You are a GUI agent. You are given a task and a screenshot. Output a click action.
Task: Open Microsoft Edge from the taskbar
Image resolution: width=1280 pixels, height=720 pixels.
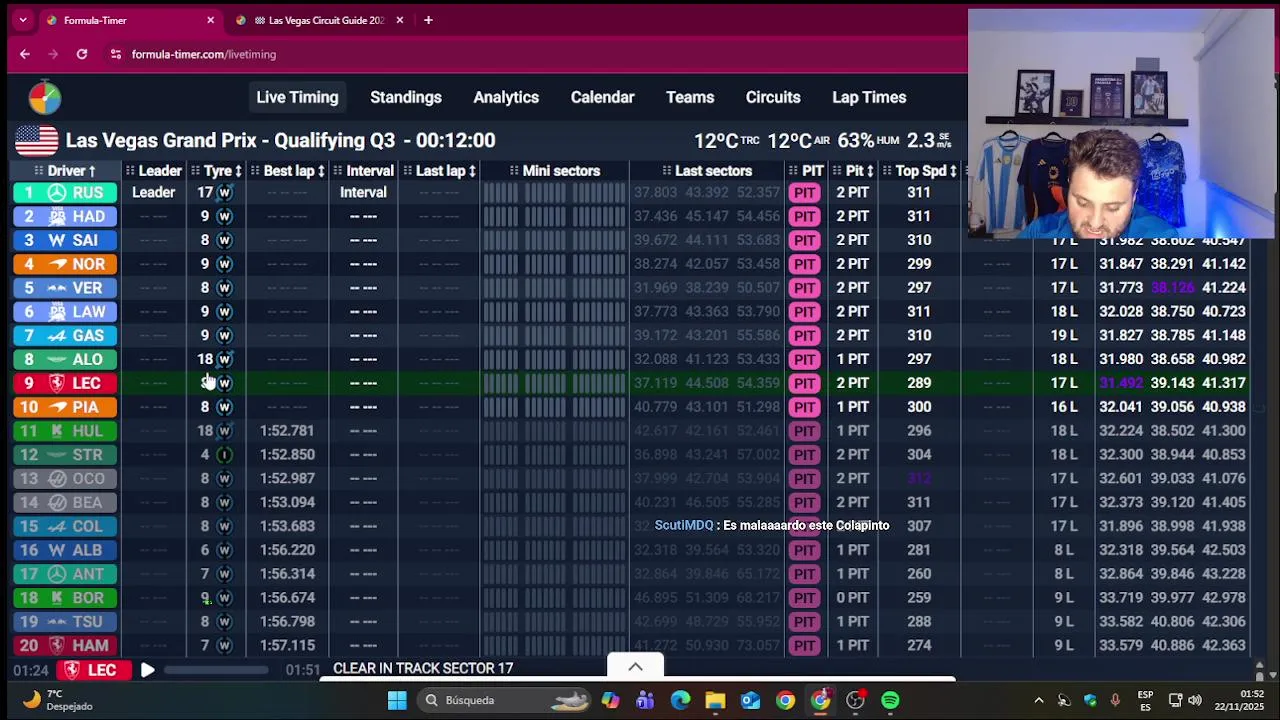pyautogui.click(x=680, y=700)
